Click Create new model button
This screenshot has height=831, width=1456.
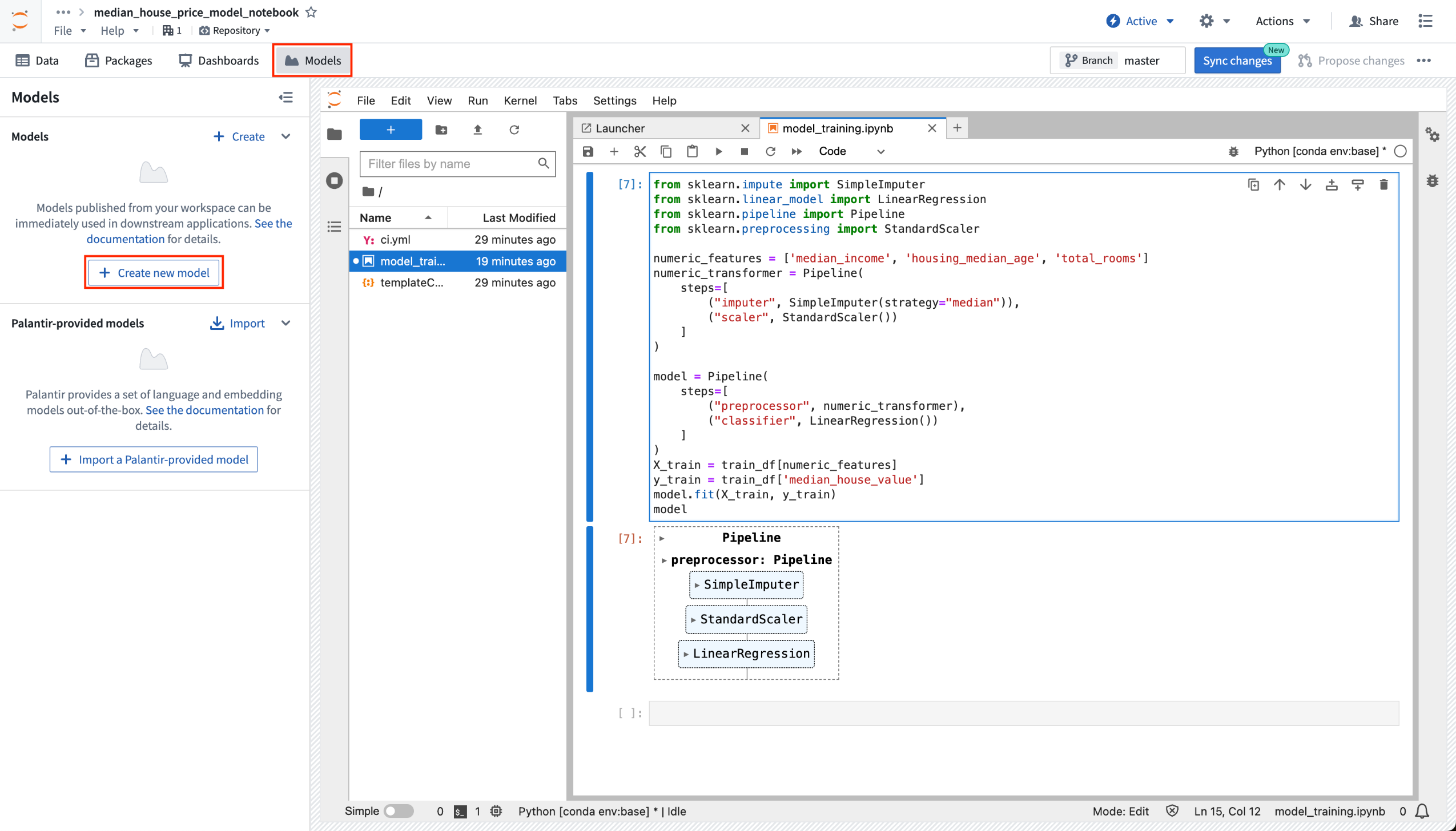[154, 273]
